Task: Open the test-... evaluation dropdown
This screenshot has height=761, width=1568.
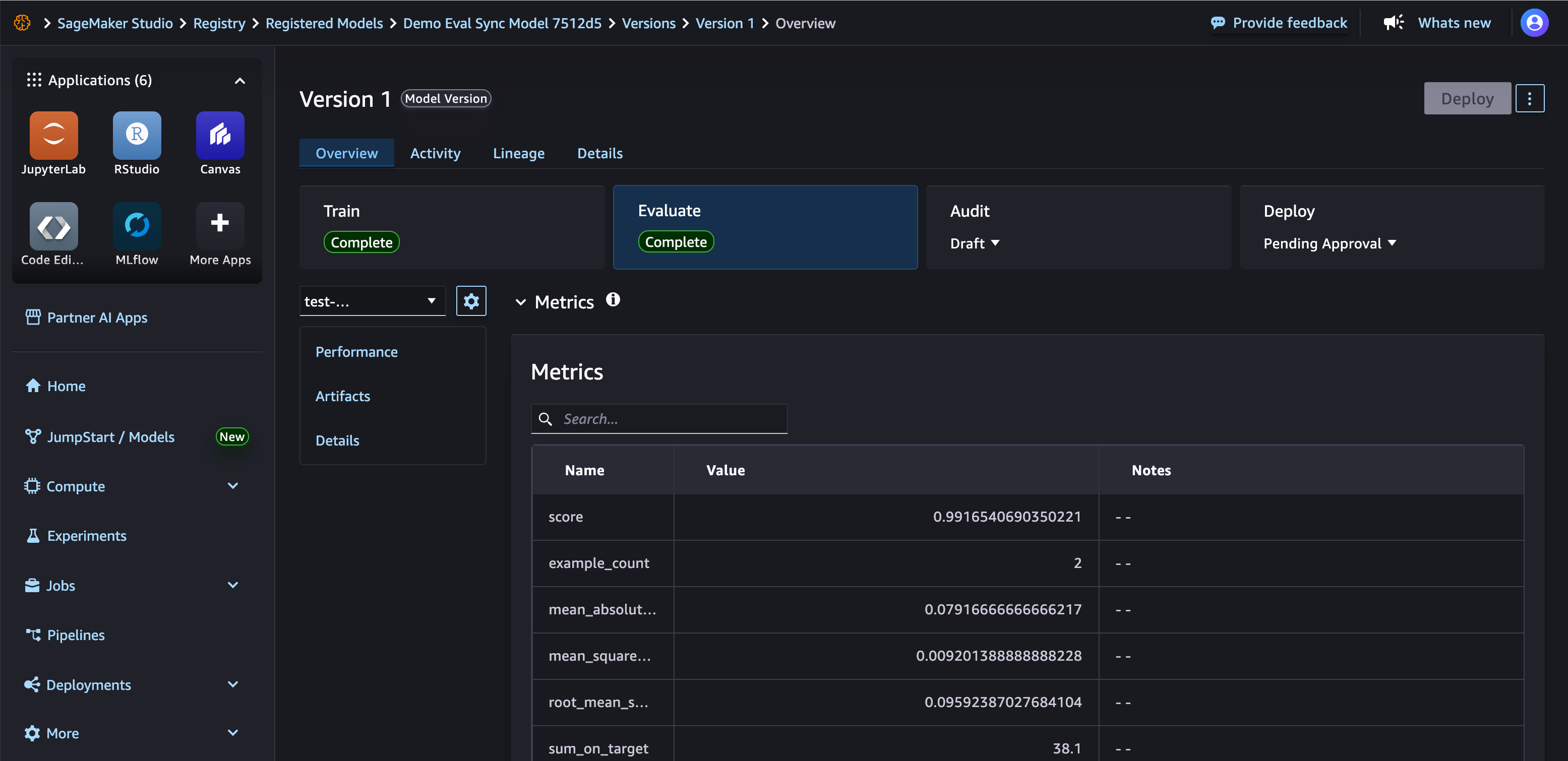Action: point(373,301)
